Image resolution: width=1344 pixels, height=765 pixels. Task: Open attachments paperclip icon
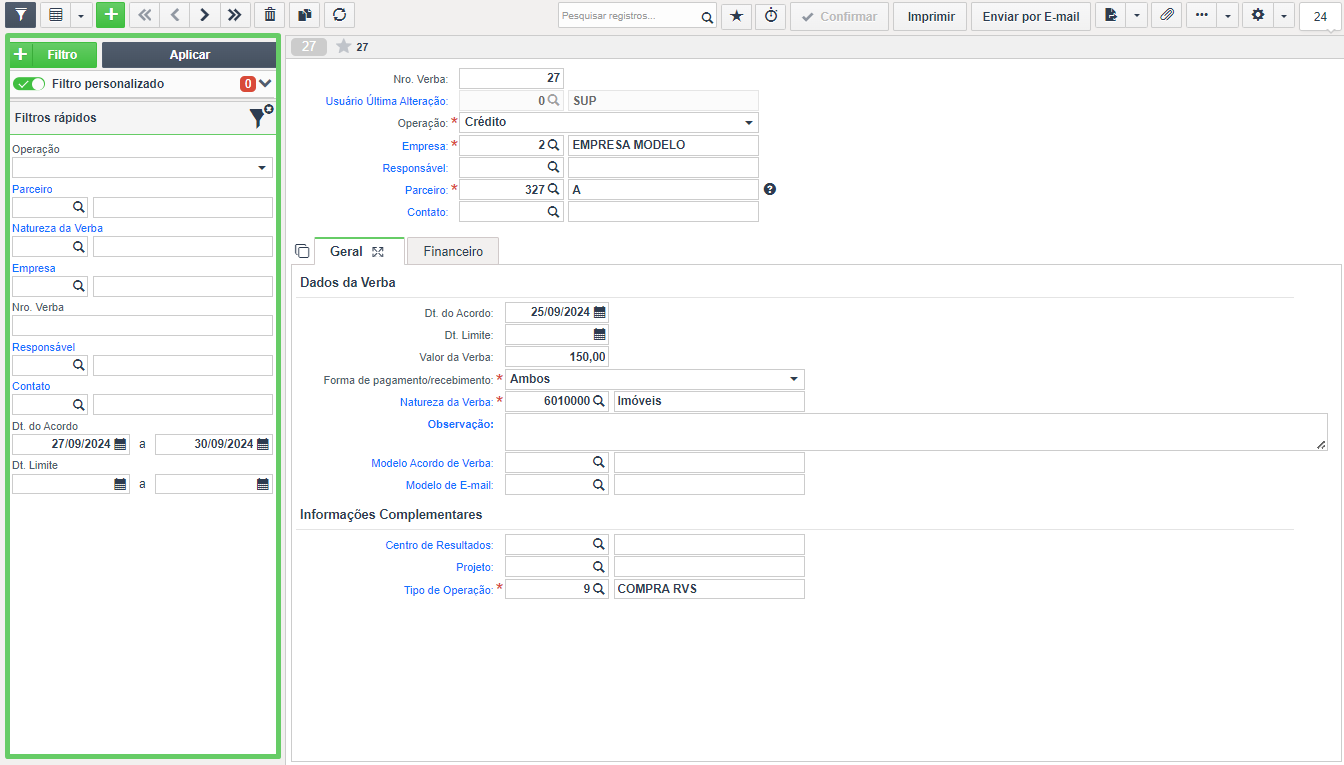click(x=1167, y=16)
